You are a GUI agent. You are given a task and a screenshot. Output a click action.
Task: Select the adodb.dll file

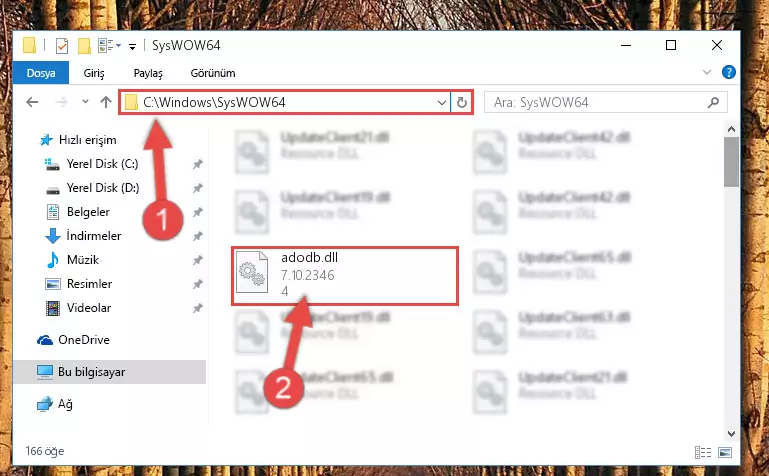pyautogui.click(x=345, y=276)
